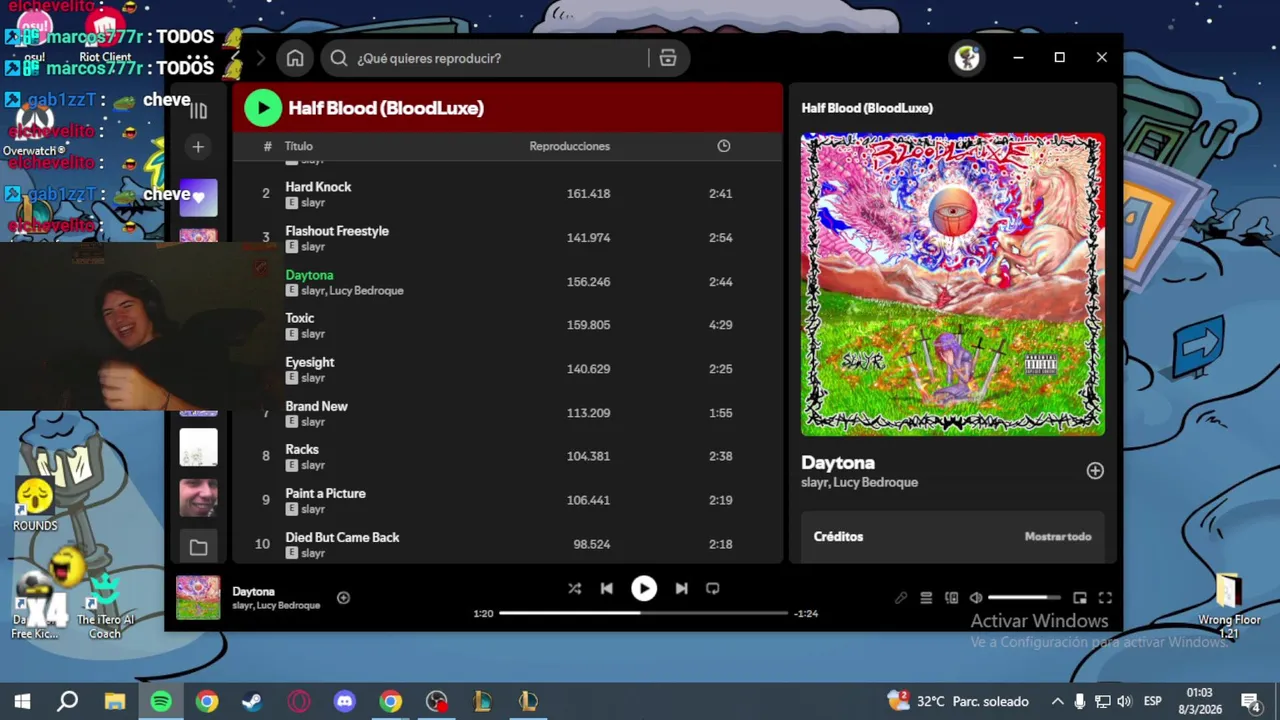1280x720 pixels.
Task: Open Lucy Bedroque link in Daytona list row
Action: 367,290
